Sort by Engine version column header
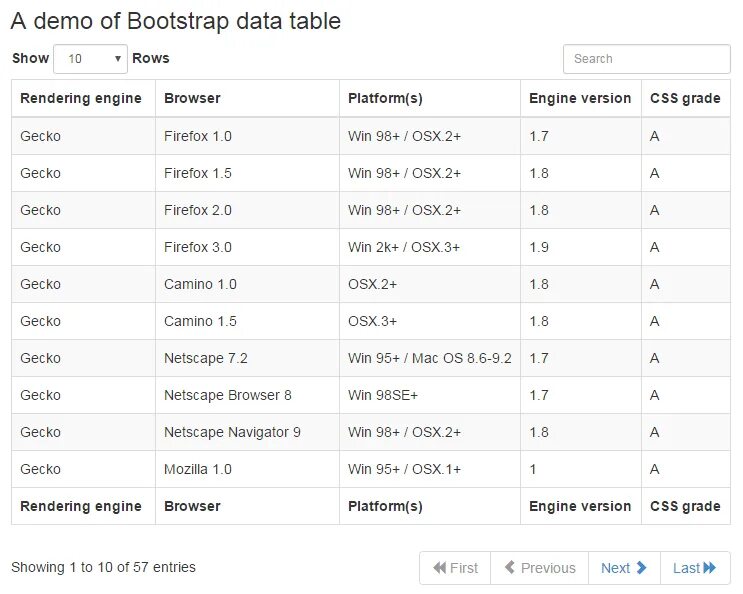This screenshot has height=594, width=743. [x=581, y=98]
